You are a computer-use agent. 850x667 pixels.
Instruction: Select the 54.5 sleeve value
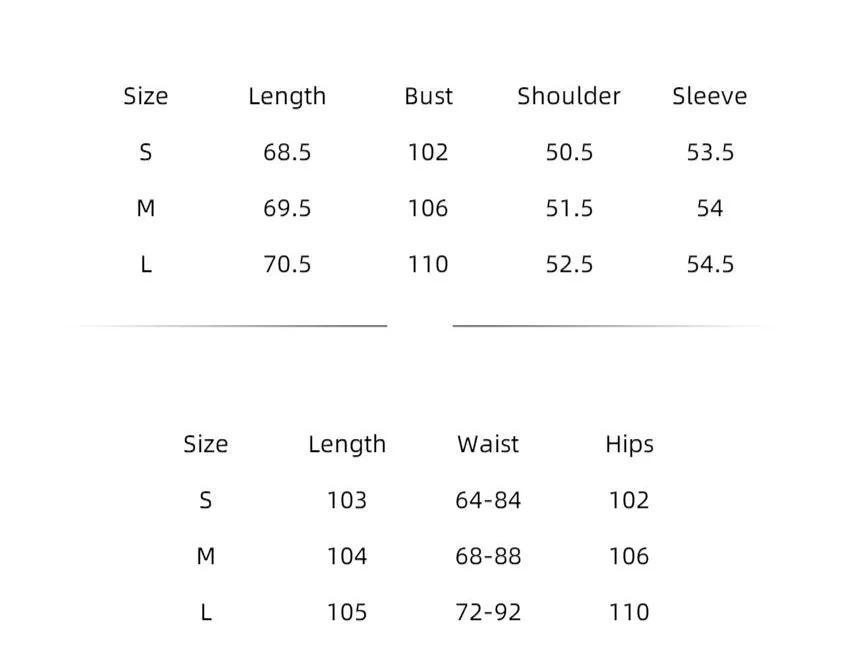(x=710, y=265)
